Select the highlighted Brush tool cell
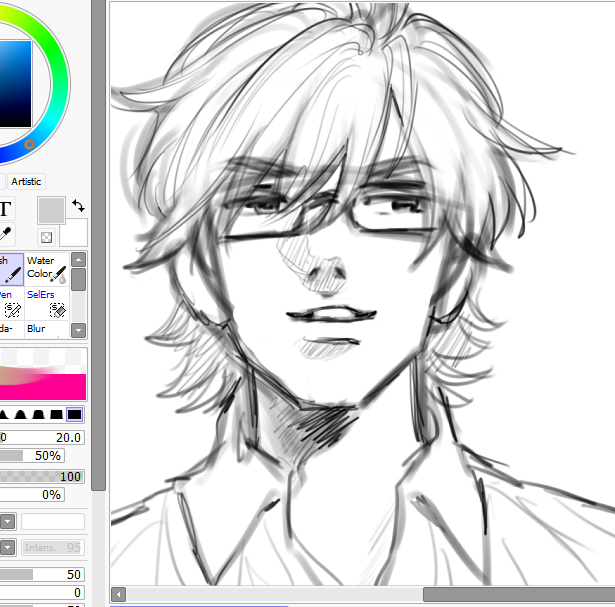The image size is (615, 607). (x=11, y=269)
